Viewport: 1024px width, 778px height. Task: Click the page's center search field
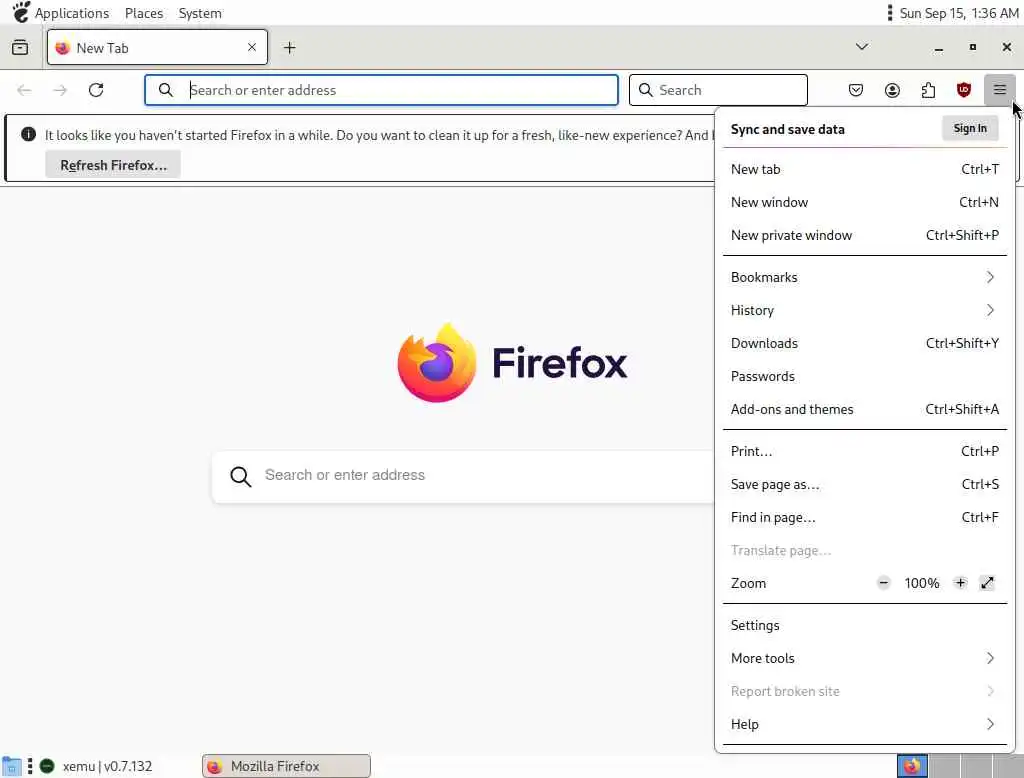coord(464,476)
